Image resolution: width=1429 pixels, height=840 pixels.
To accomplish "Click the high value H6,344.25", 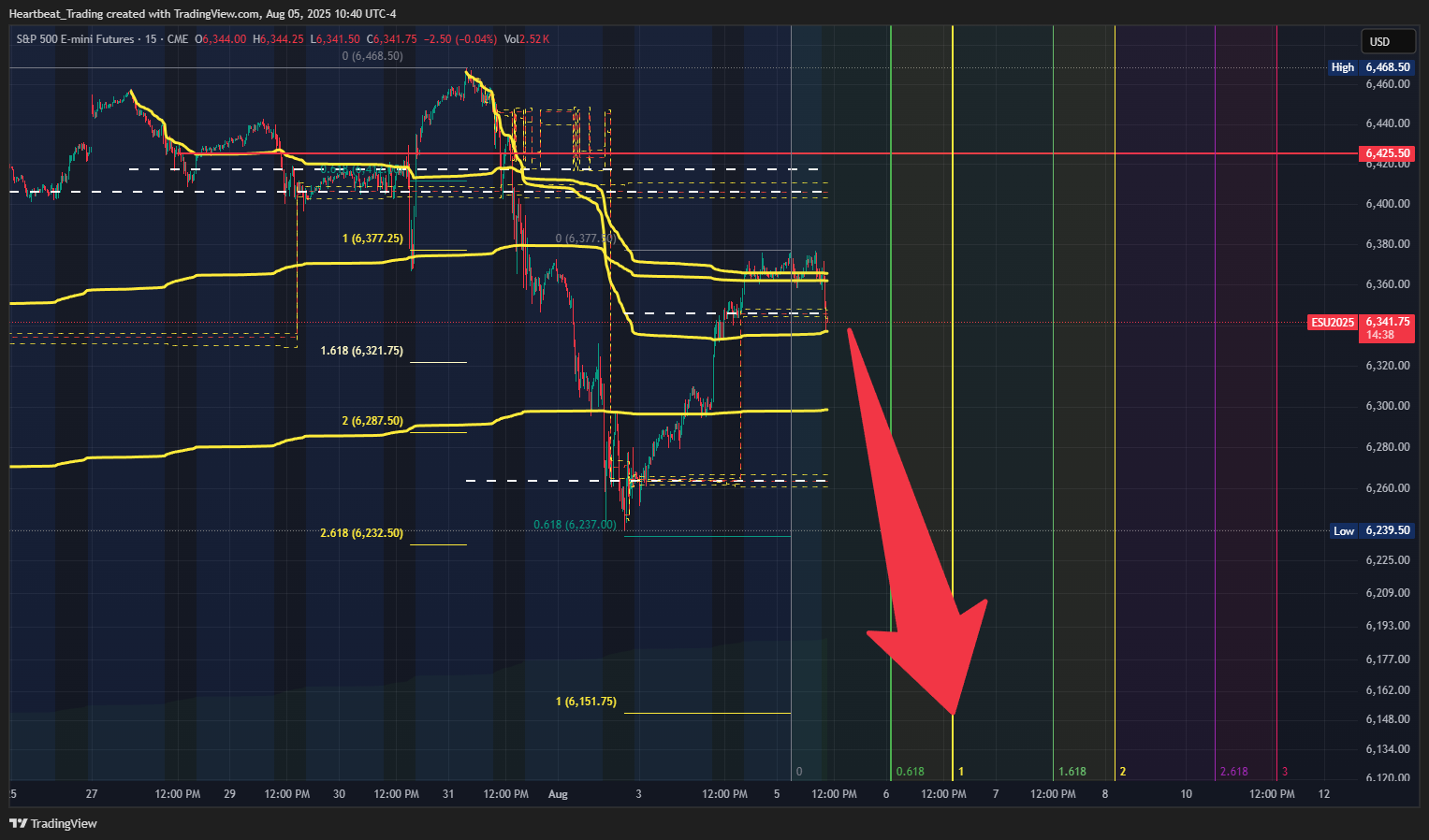I will pyautogui.click(x=278, y=39).
